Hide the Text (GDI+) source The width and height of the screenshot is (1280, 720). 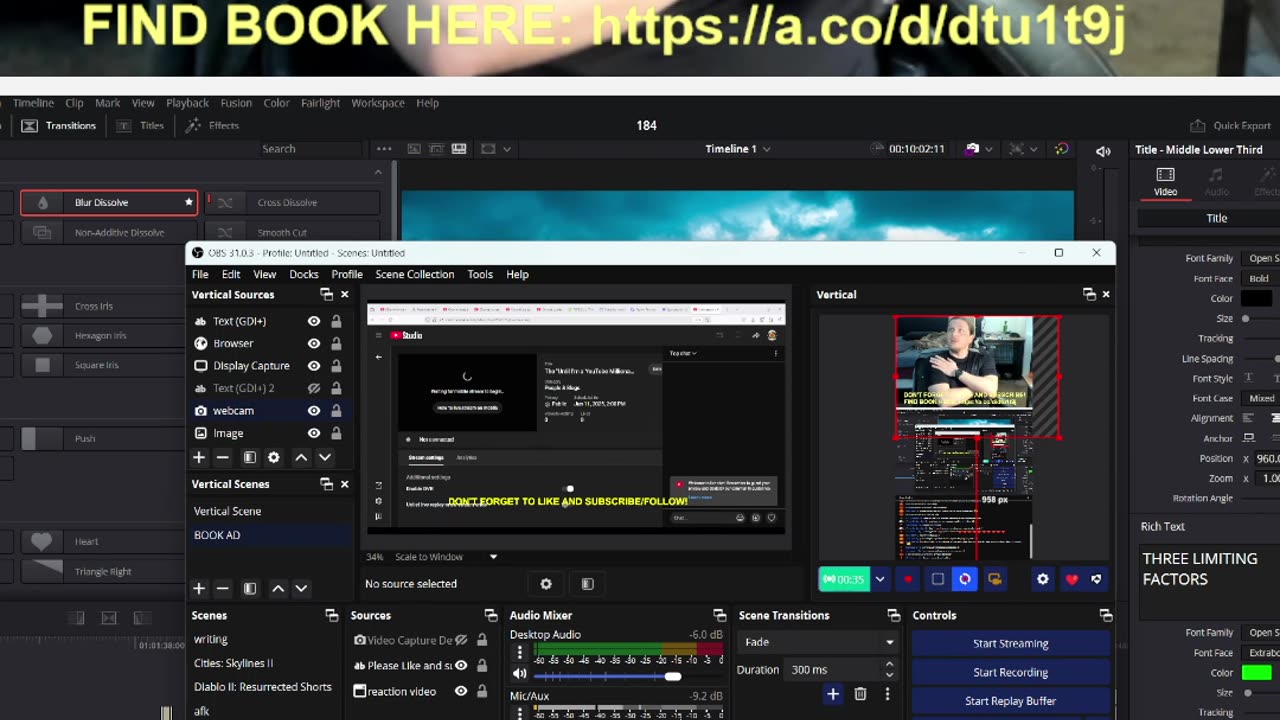(314, 321)
